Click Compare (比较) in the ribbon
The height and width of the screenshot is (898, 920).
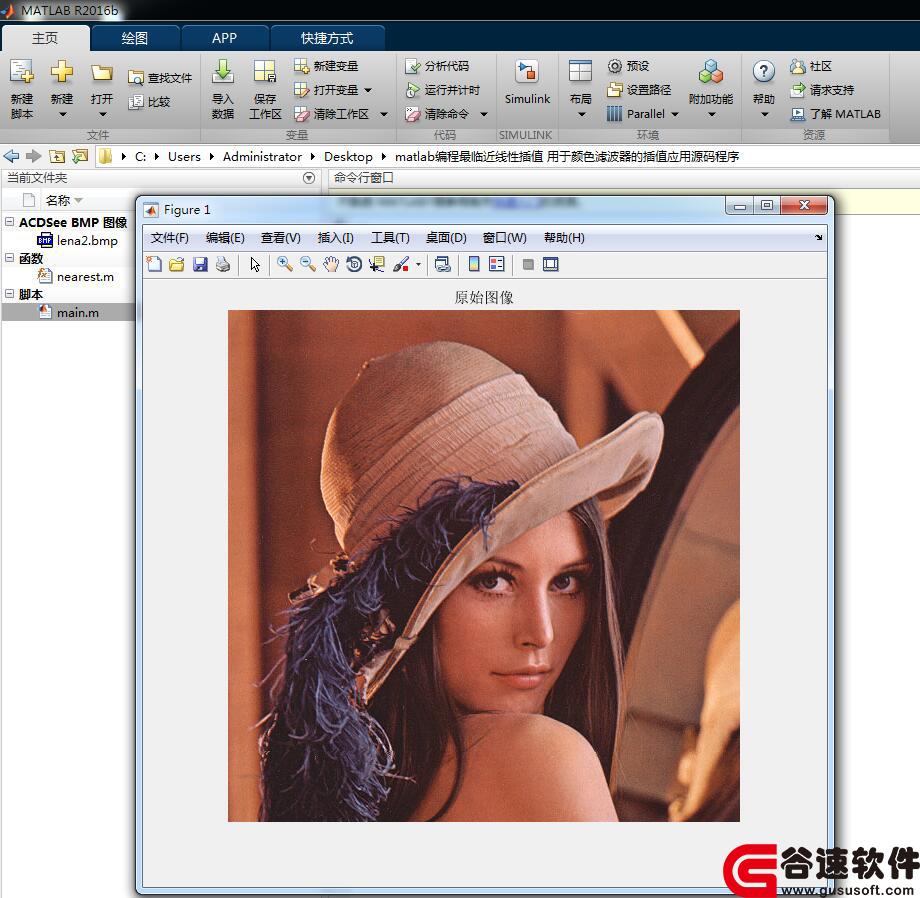click(x=149, y=102)
